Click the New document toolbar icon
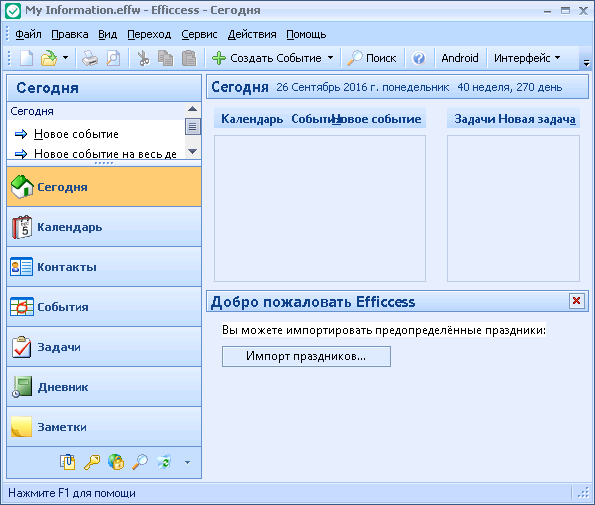595x505 pixels. (26, 58)
